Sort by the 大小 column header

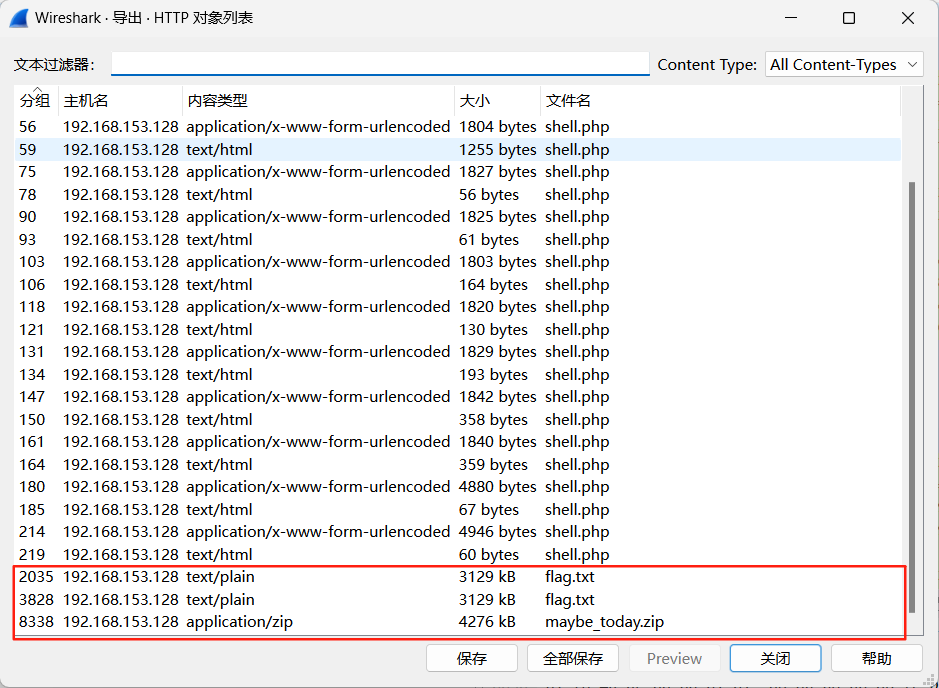[474, 101]
